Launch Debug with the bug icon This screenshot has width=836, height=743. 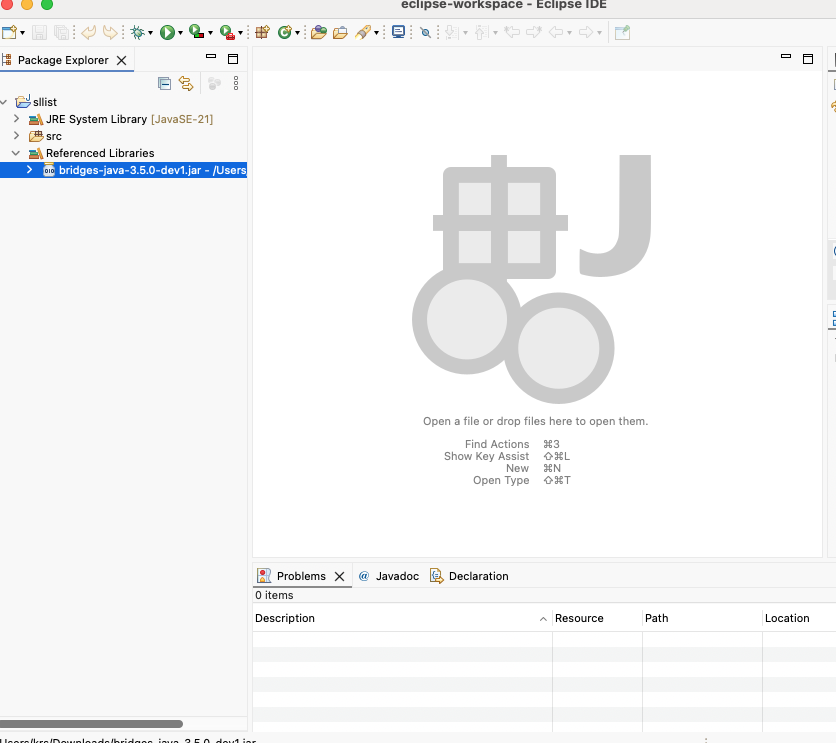pyautogui.click(x=138, y=33)
